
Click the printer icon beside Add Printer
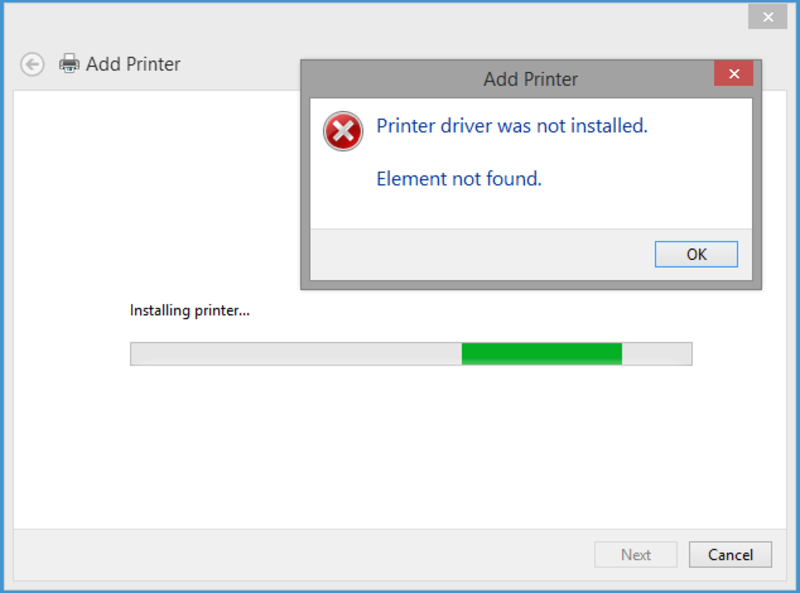[69, 64]
